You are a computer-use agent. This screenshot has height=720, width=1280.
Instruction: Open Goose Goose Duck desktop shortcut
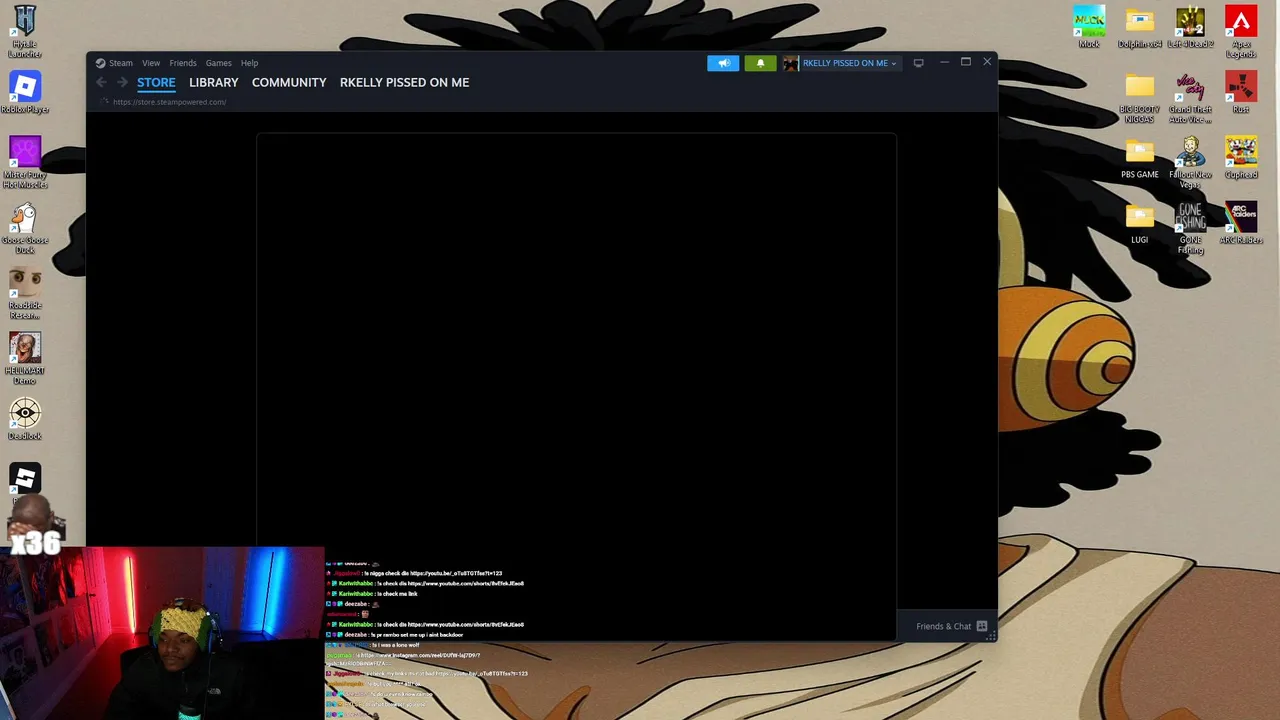click(25, 228)
